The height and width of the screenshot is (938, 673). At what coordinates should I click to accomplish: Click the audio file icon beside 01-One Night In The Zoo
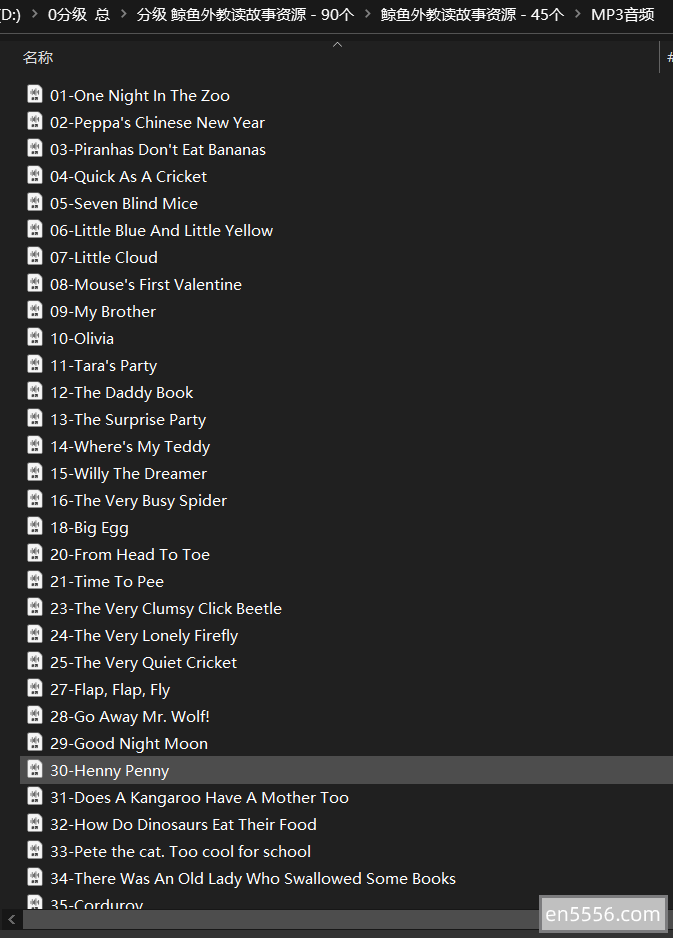[35, 95]
